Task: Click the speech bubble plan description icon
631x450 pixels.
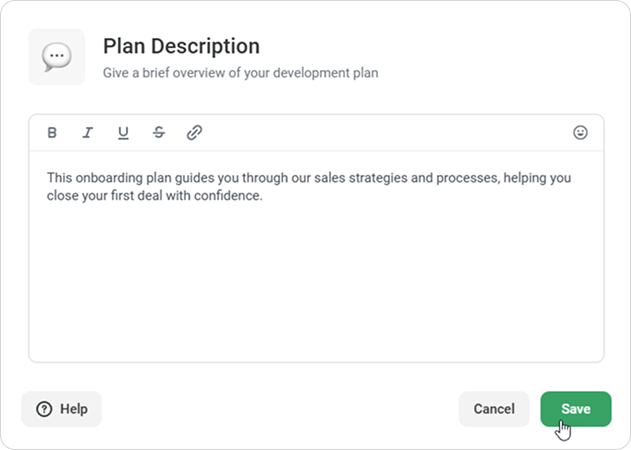Action: click(57, 57)
